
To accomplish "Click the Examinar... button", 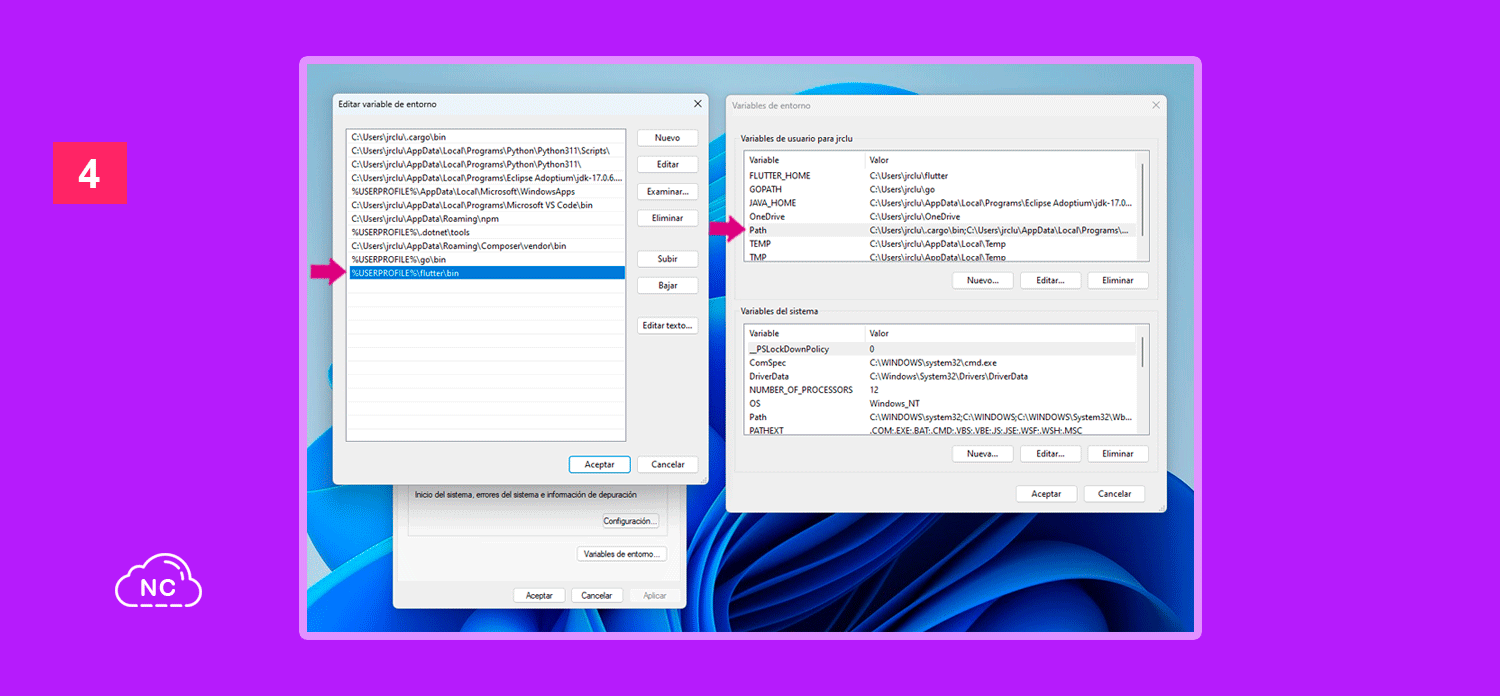I will click(667, 191).
